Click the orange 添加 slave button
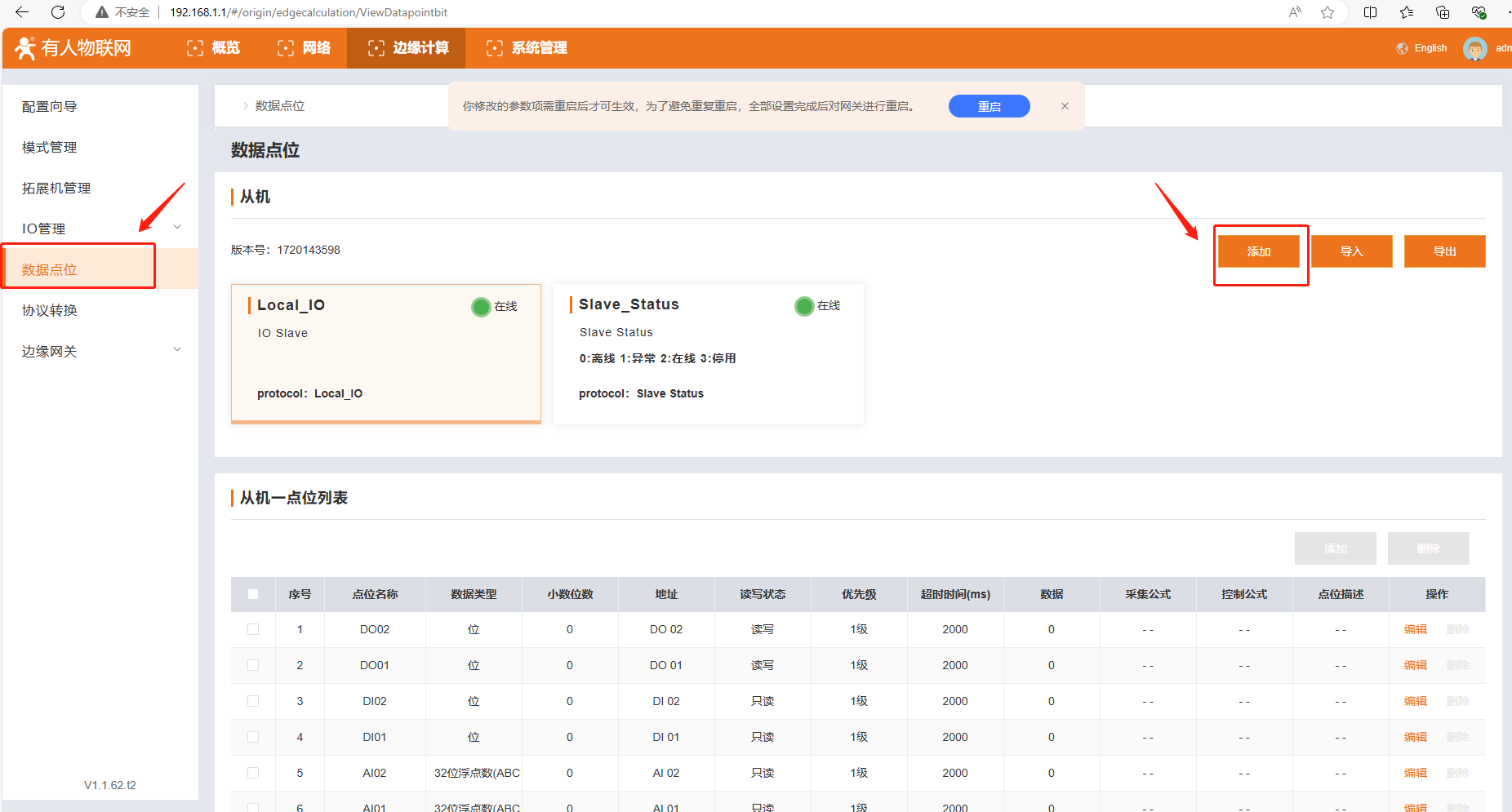The image size is (1512, 812). 1258,251
